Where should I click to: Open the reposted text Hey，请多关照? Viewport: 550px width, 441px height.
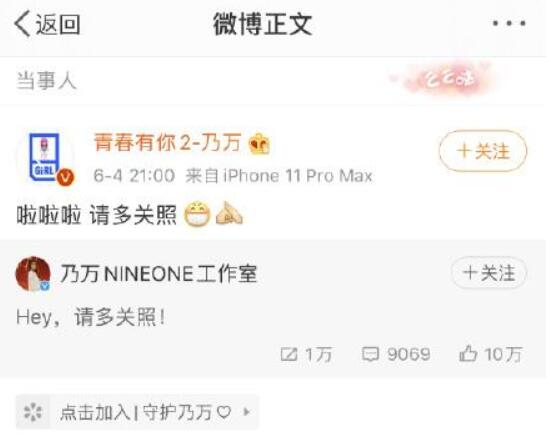(x=91, y=318)
